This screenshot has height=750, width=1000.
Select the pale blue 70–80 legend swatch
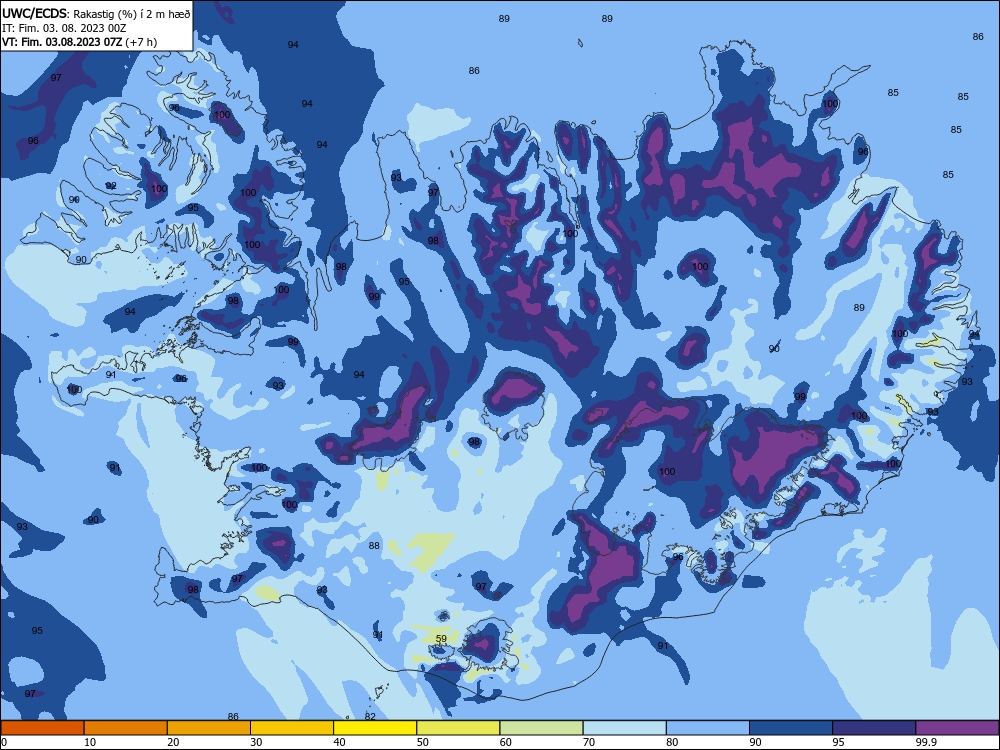point(624,728)
